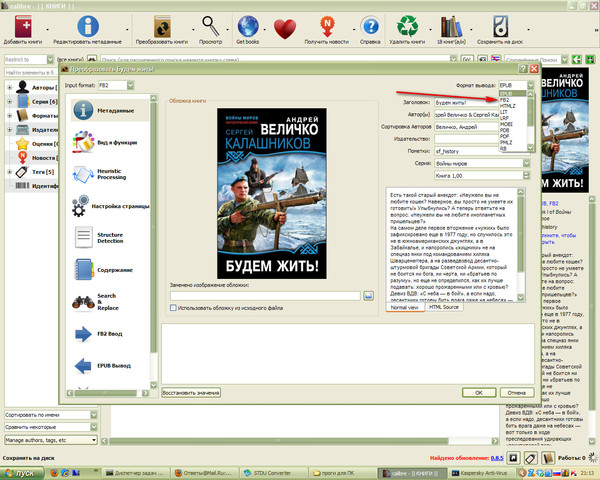
Task: Click the Remove books recycle icon
Action: point(407,26)
